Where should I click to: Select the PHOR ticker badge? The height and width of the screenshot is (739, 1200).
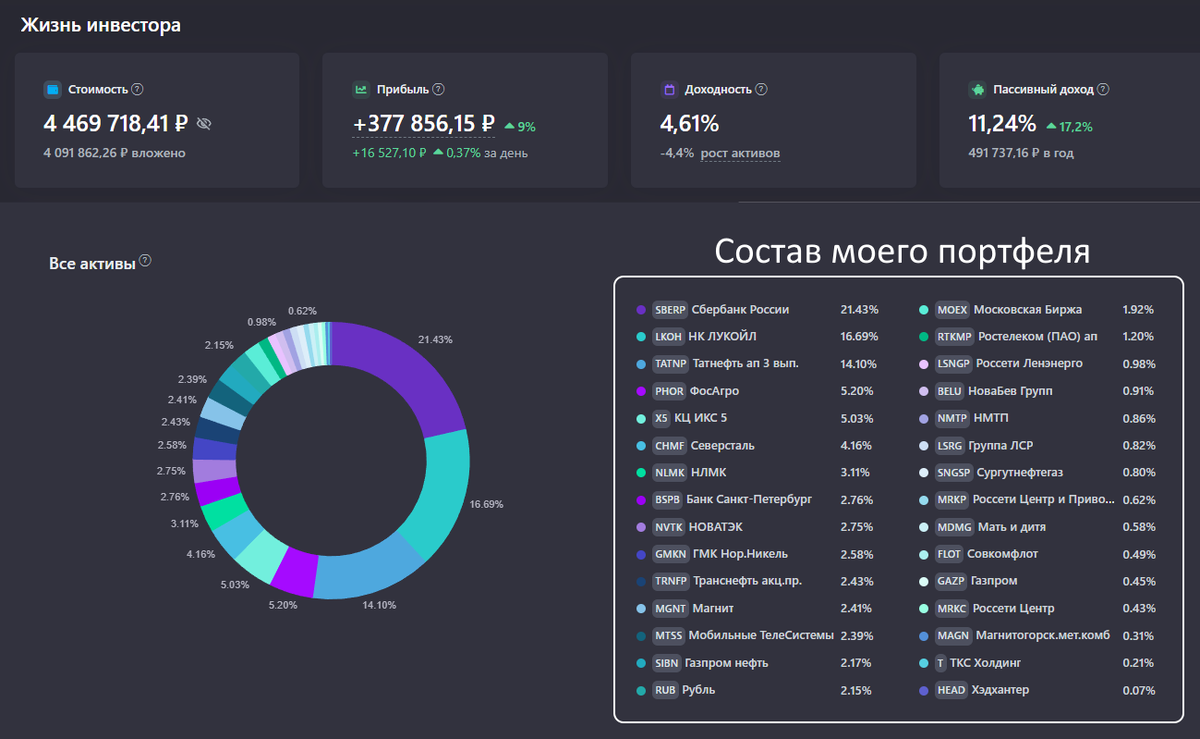[x=669, y=391]
